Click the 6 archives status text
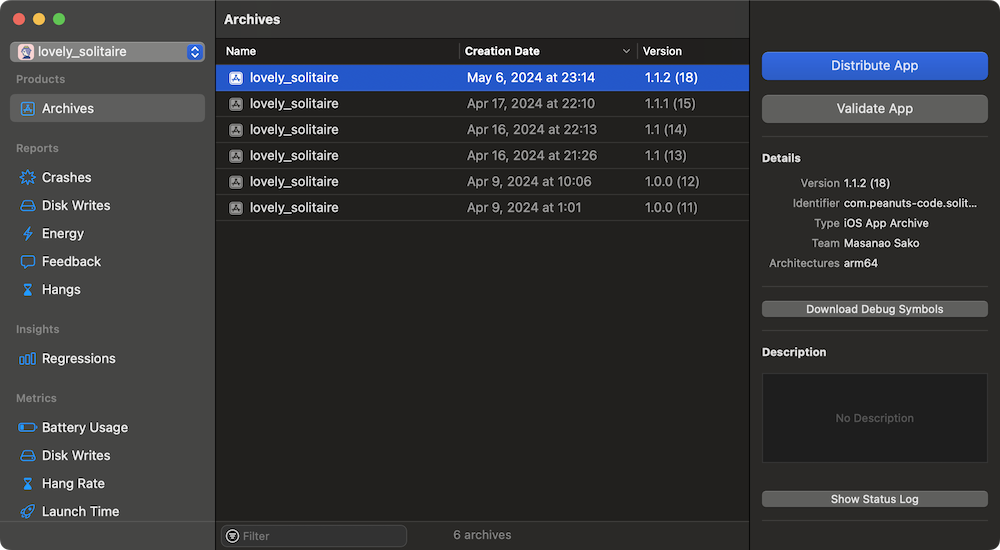The image size is (1000, 550). (x=482, y=535)
